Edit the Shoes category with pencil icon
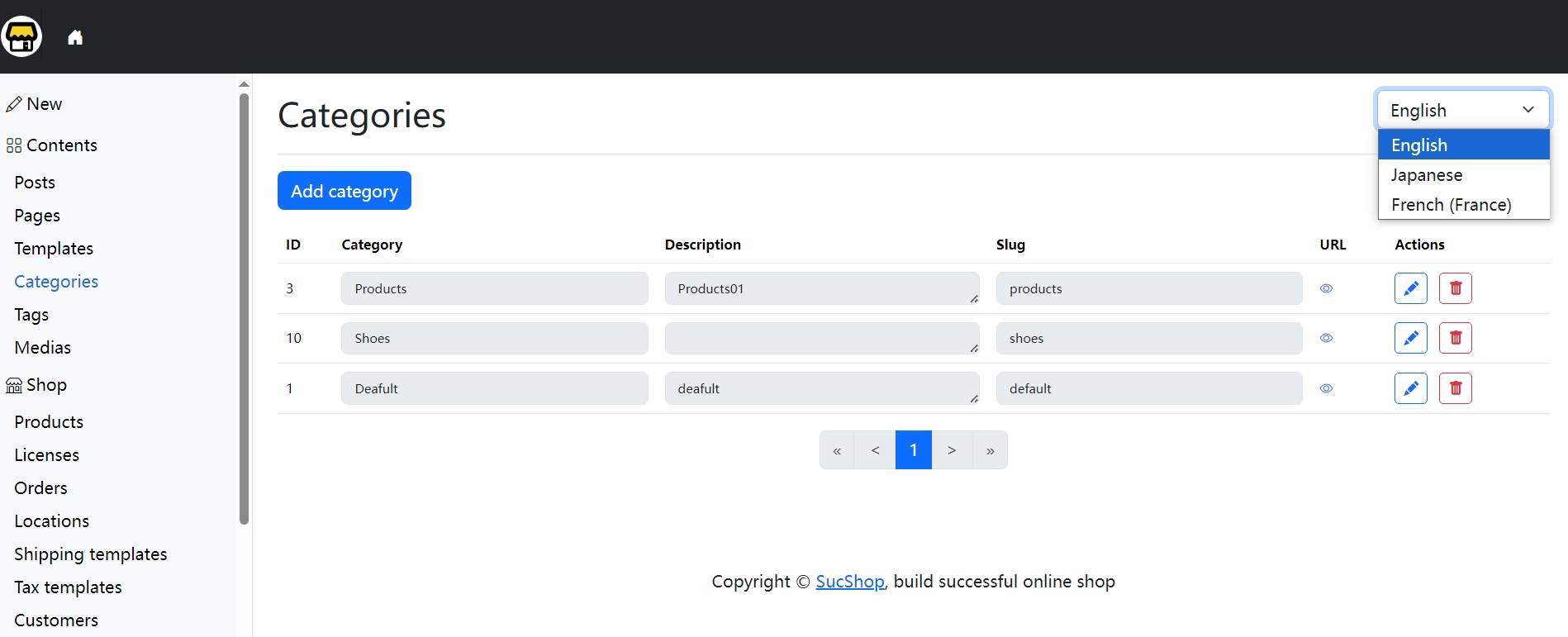Screen dimensions: 1568x637 [1410, 338]
